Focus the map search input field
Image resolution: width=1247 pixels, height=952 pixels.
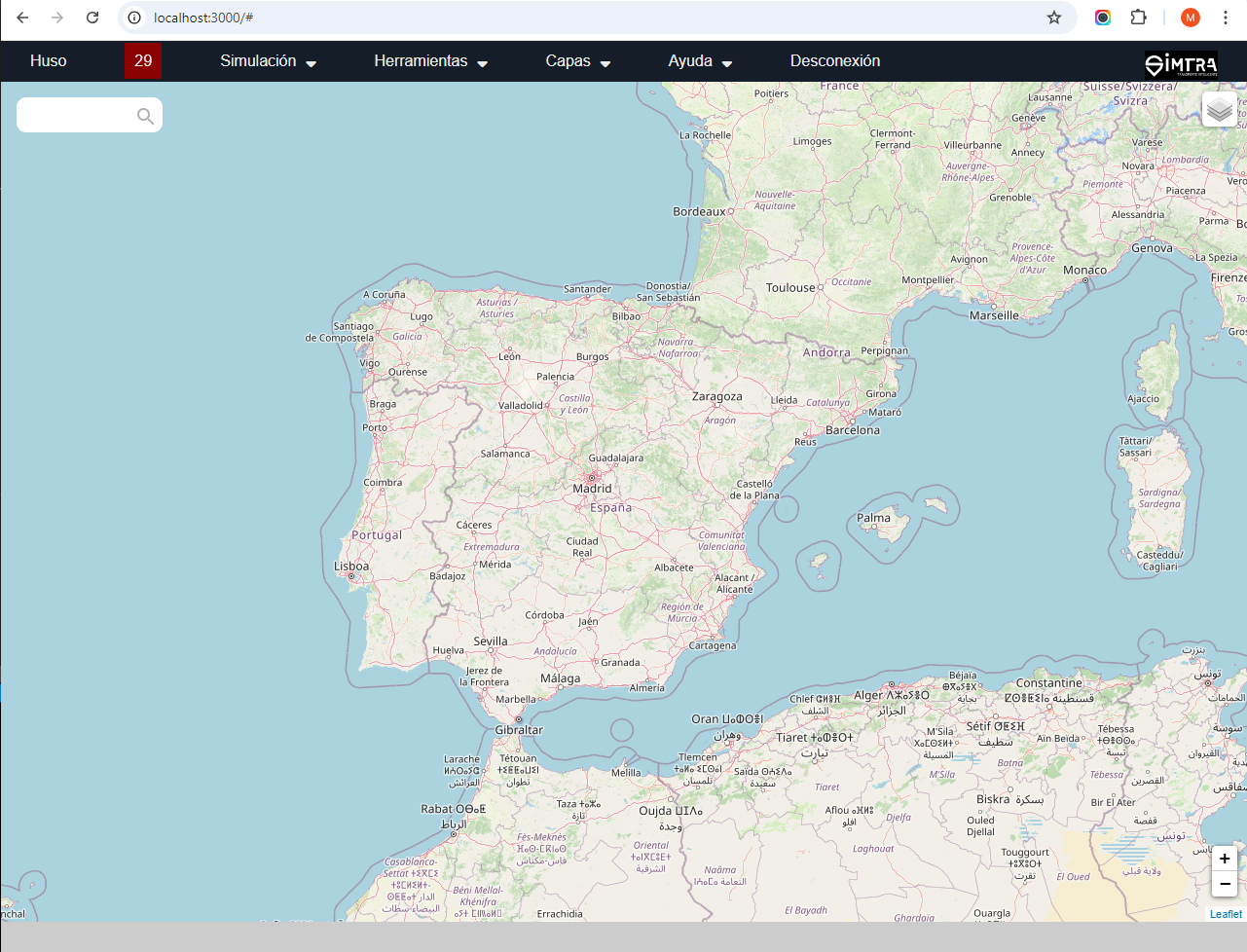76,116
